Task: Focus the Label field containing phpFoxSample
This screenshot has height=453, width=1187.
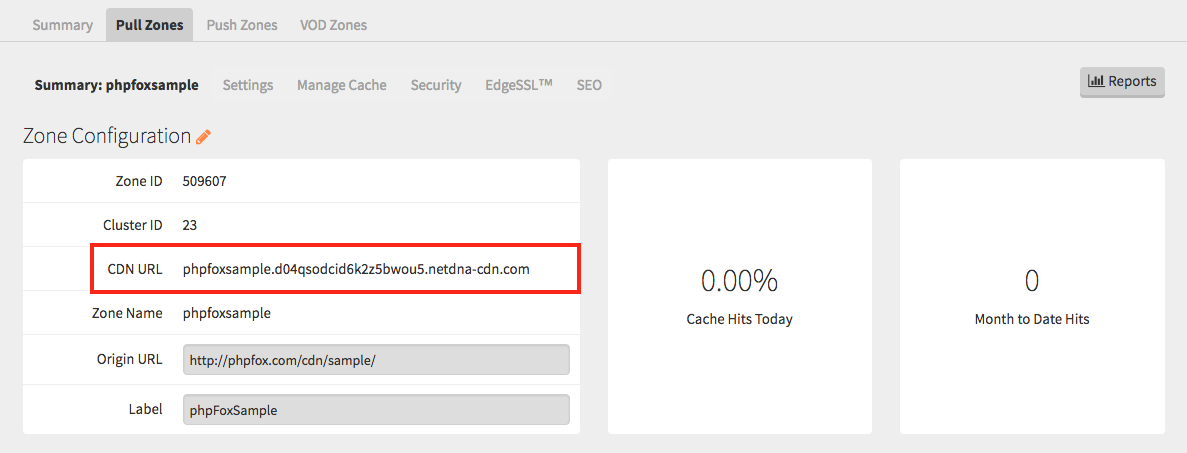Action: click(376, 410)
